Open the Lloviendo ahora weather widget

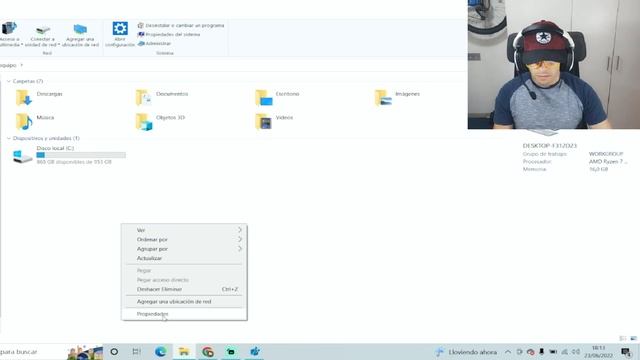pos(467,352)
